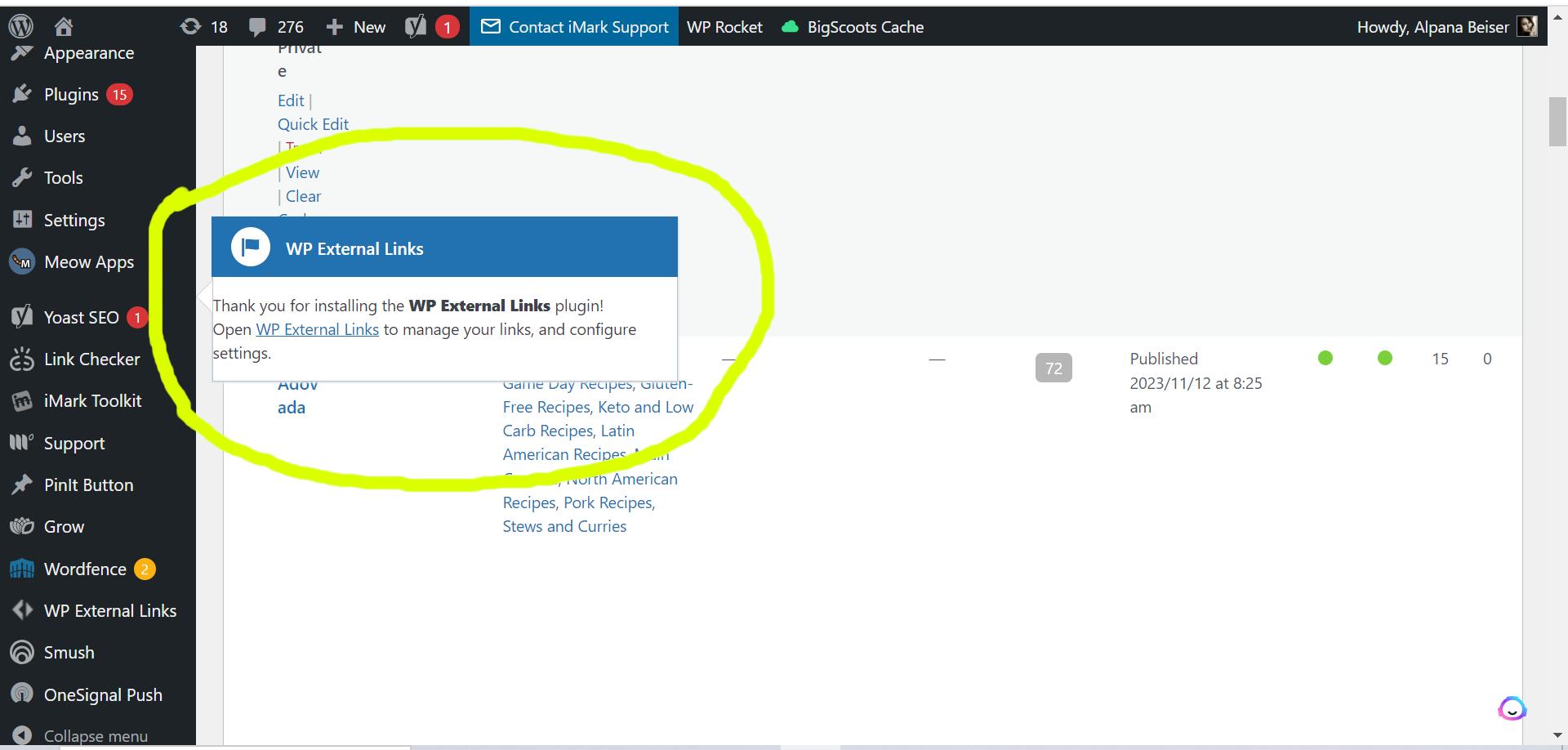
Task: Click the BigScoots cloud icon
Action: (x=790, y=27)
